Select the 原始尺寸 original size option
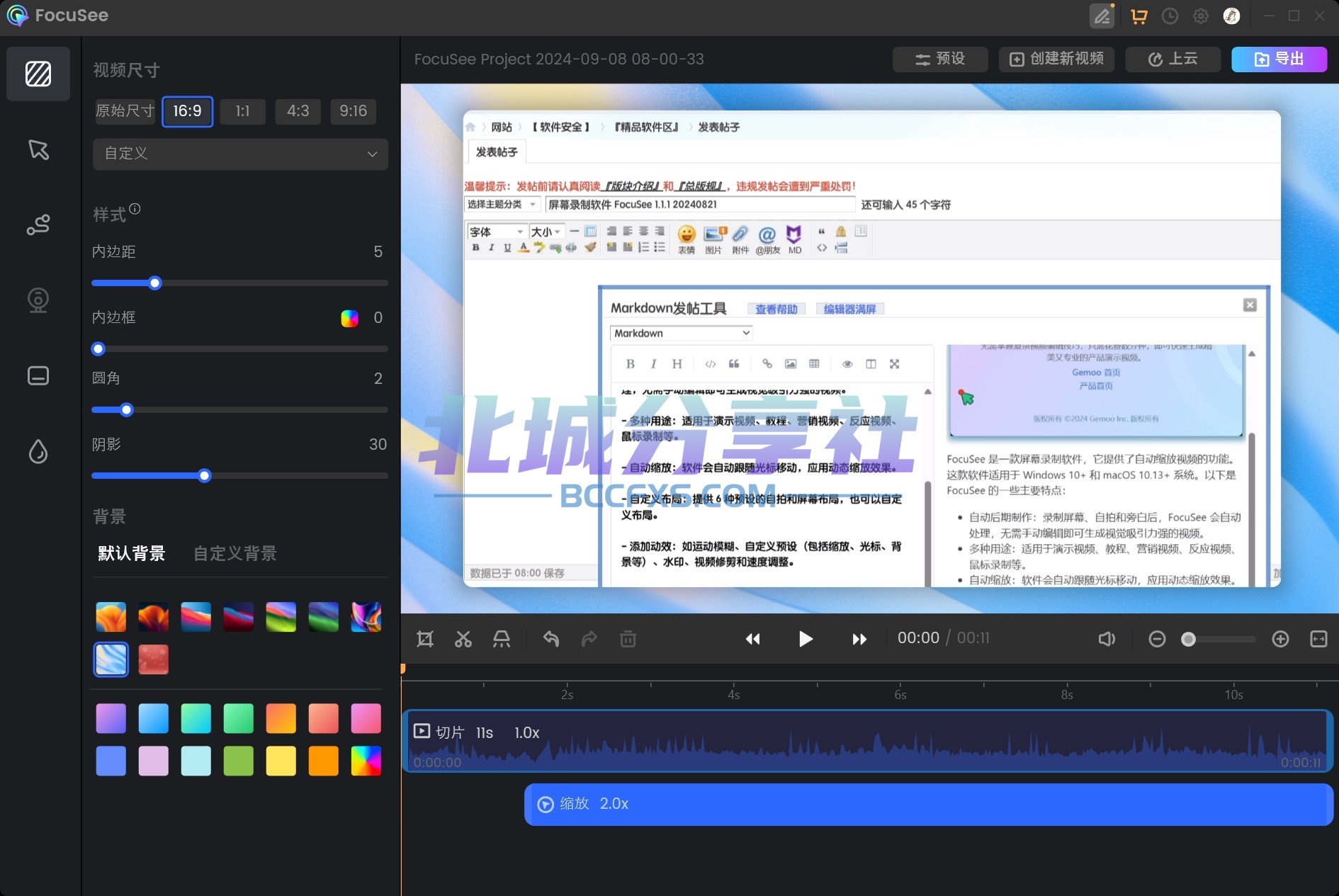Viewport: 1339px width, 896px height. (x=125, y=111)
